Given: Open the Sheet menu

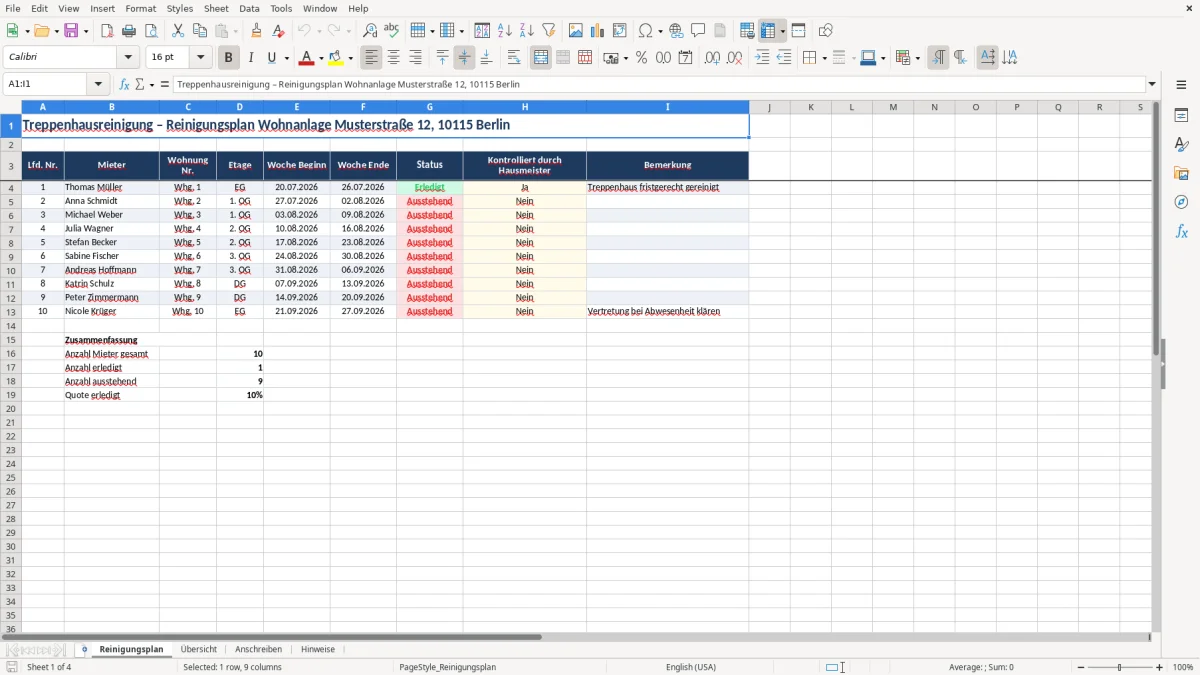Looking at the screenshot, I should (216, 8).
